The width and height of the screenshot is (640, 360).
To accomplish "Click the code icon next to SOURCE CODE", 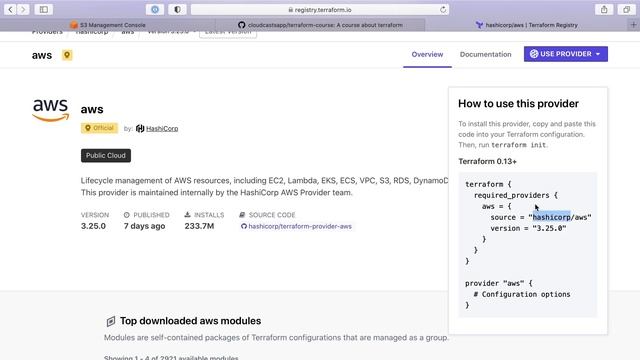I will (242, 215).
